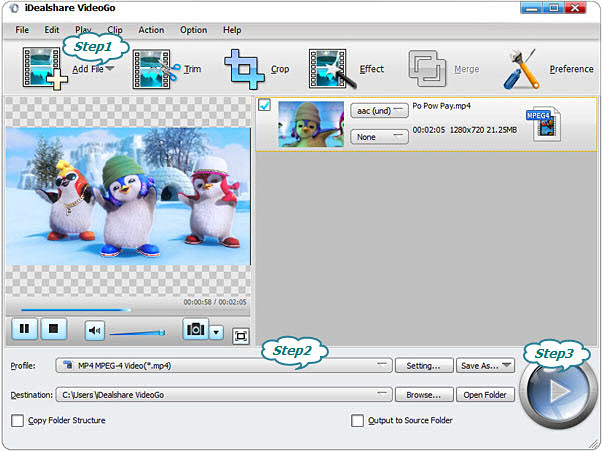
Task: Enable Copy Folder Structure checkbox
Action: [18, 421]
